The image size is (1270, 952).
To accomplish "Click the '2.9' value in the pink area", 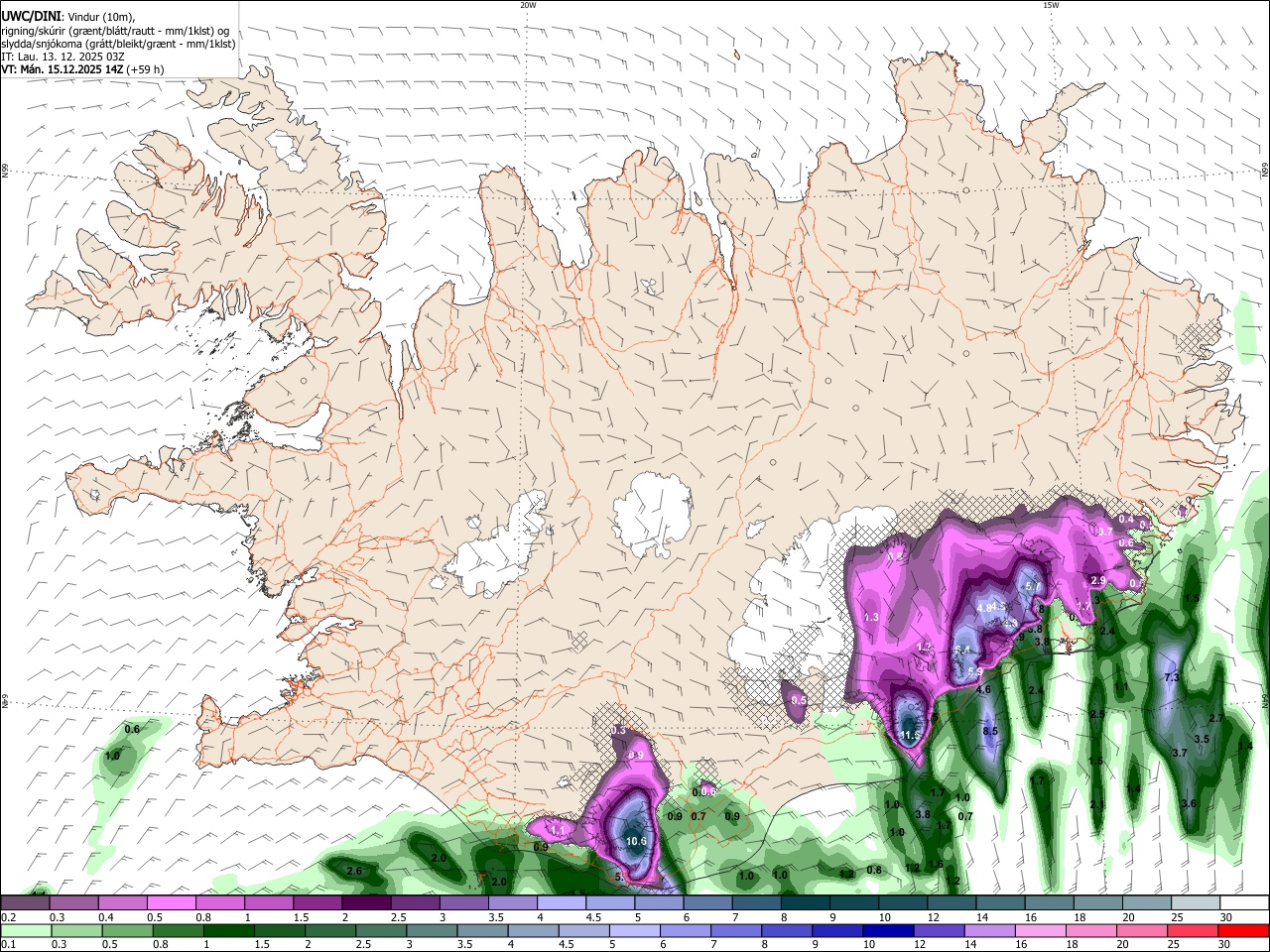I will point(1097,580).
